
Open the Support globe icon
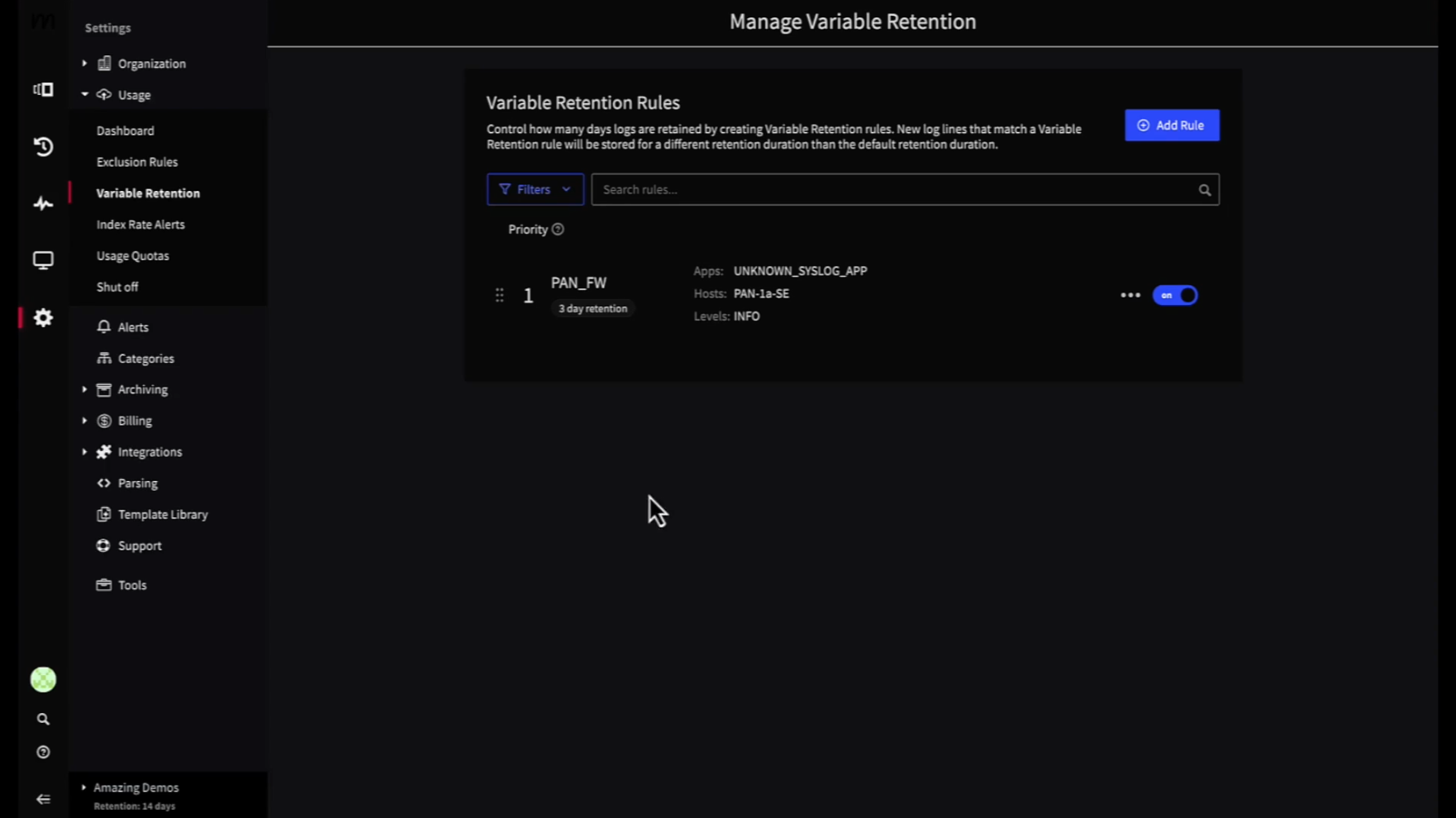pyautogui.click(x=103, y=545)
